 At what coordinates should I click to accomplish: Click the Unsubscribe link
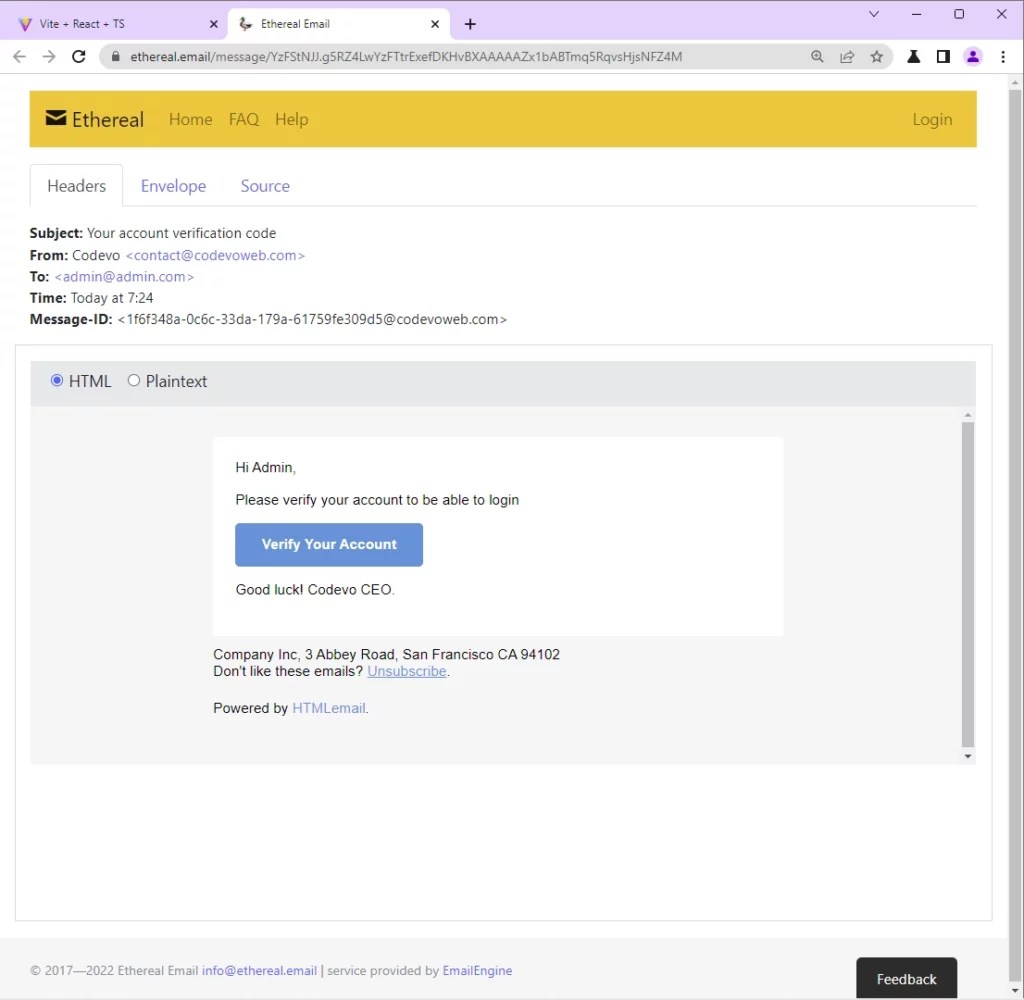406,671
